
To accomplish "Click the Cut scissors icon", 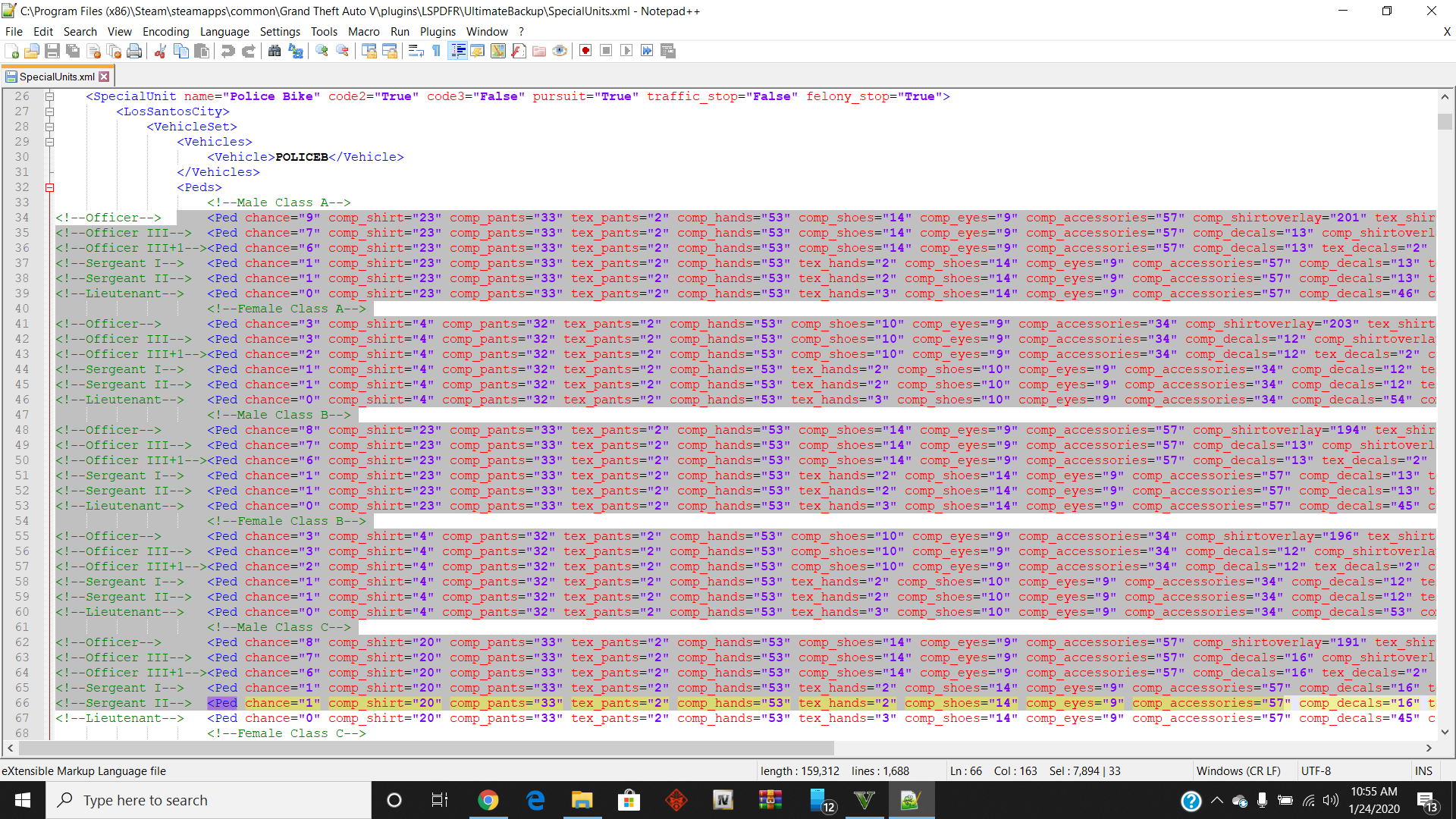I will [160, 51].
